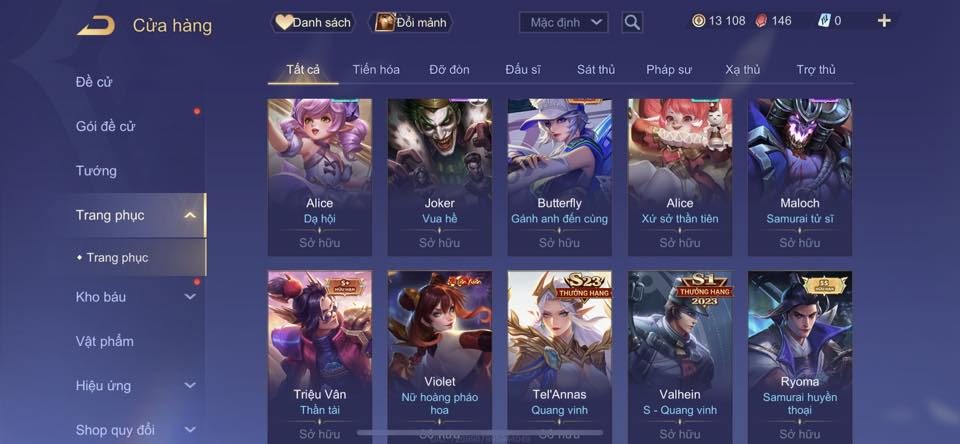Screen dimensions: 960x444
Task: Switch to the Sát thủ tab
Action: click(x=596, y=70)
